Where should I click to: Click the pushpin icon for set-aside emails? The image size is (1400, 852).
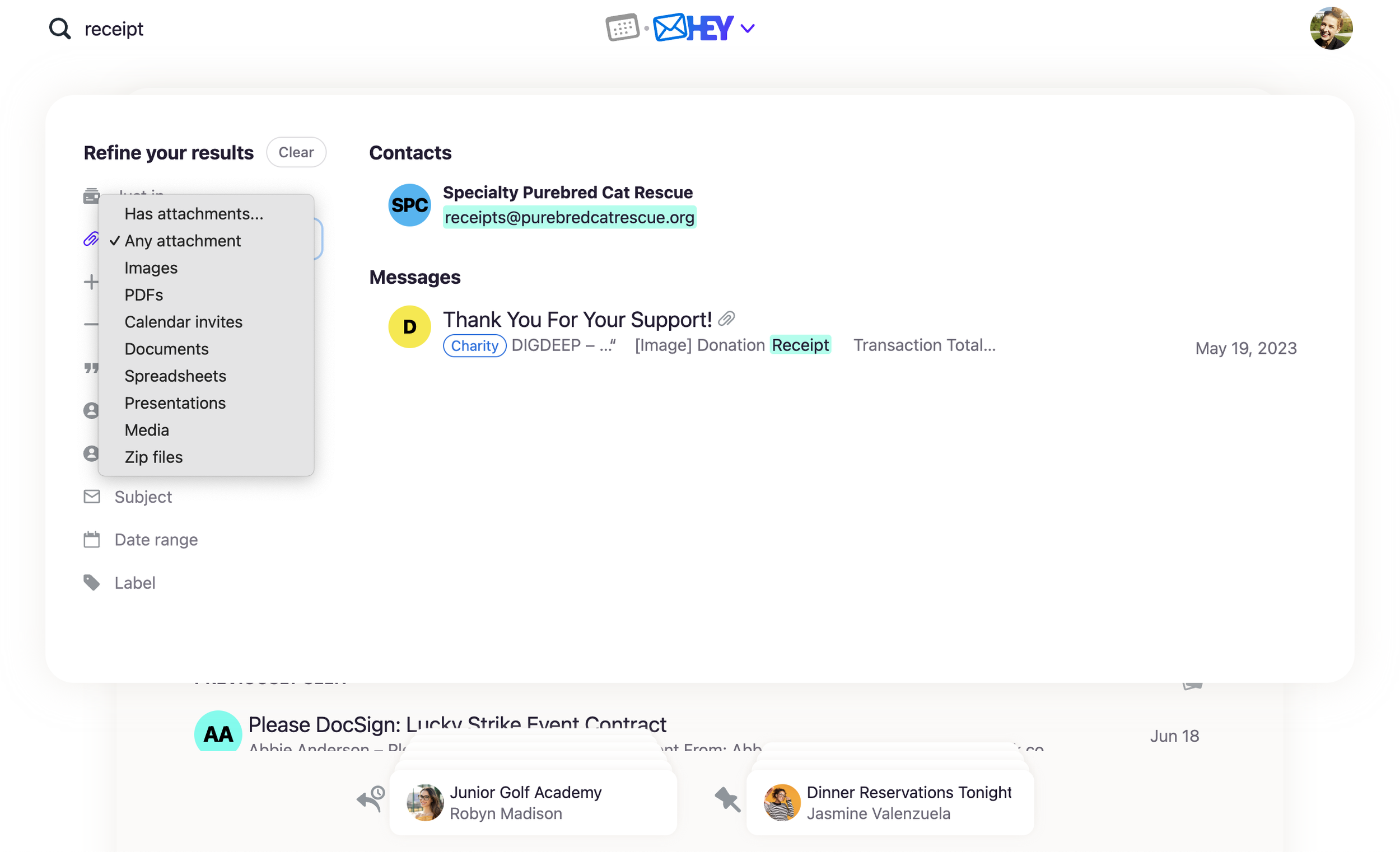pos(727,800)
